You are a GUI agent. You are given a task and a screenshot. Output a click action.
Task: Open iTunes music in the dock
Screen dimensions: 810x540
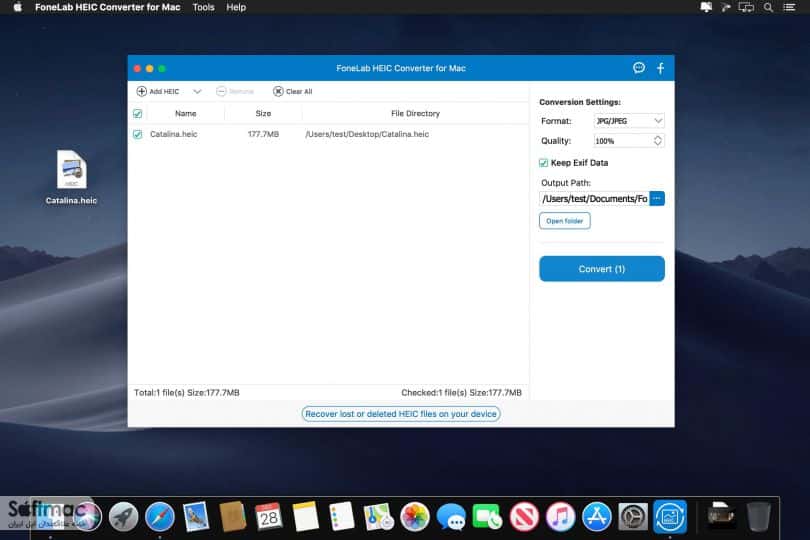[x=560, y=517]
